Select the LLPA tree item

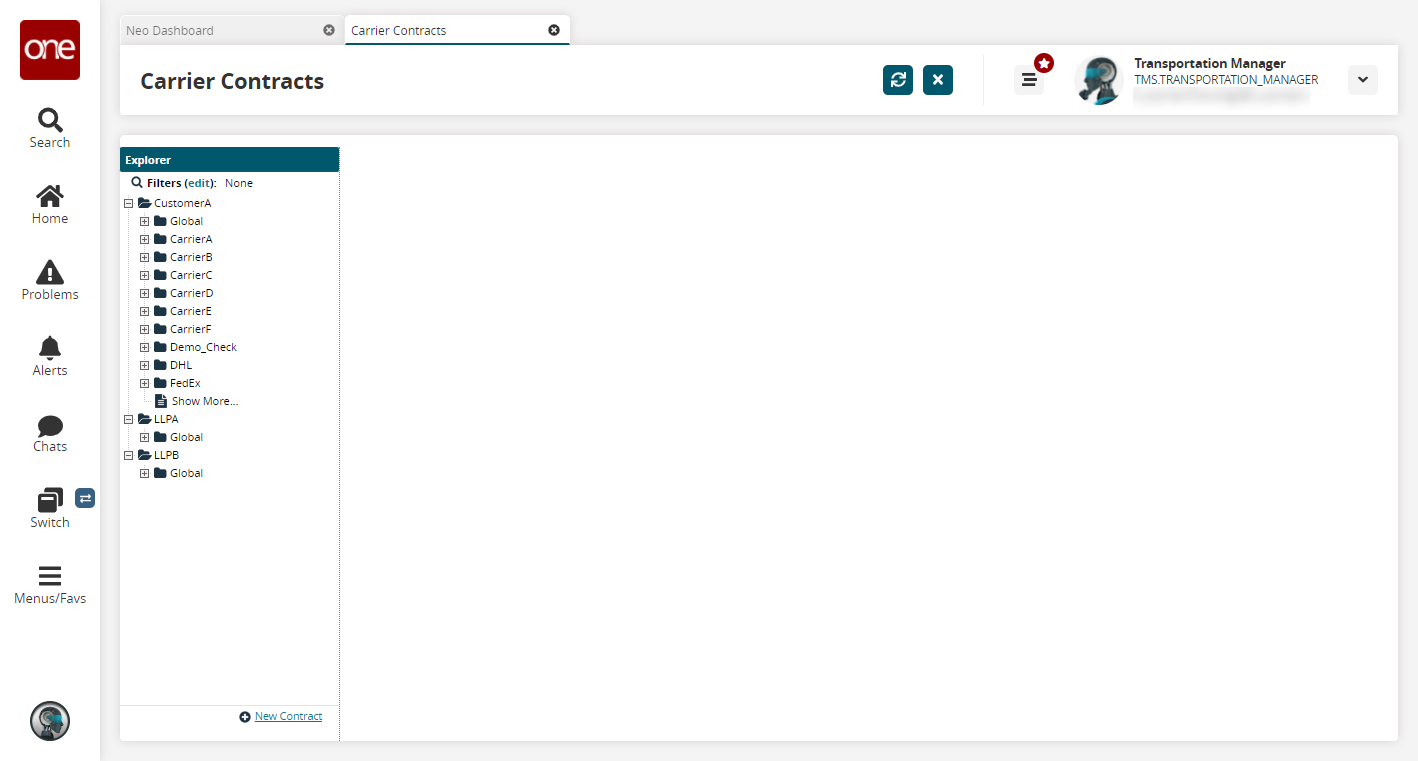tap(166, 419)
